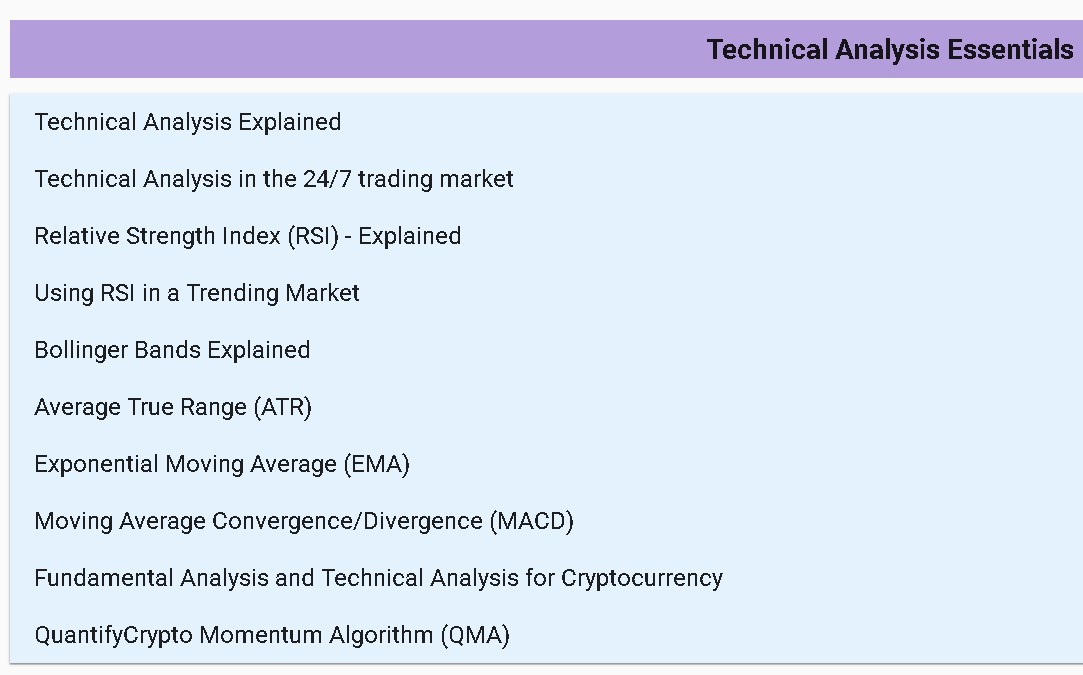Choose the MACD indicator list entry
This screenshot has width=1083, height=675.
[x=304, y=521]
